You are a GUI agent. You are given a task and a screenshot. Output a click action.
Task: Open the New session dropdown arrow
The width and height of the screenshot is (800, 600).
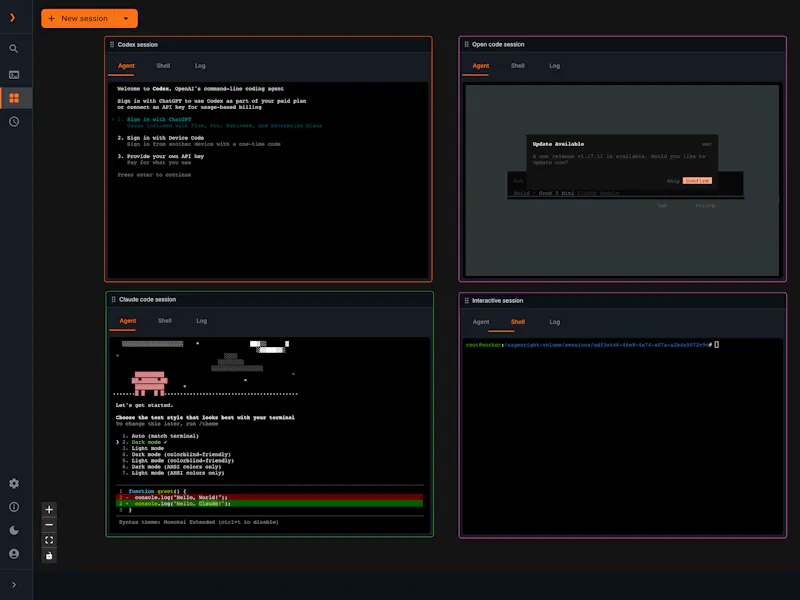(x=126, y=18)
